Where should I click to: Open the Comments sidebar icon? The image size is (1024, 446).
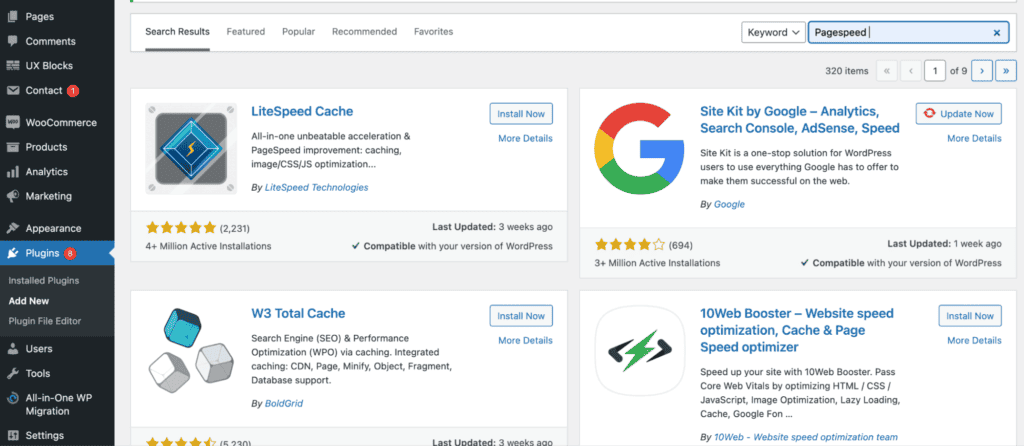point(12,41)
